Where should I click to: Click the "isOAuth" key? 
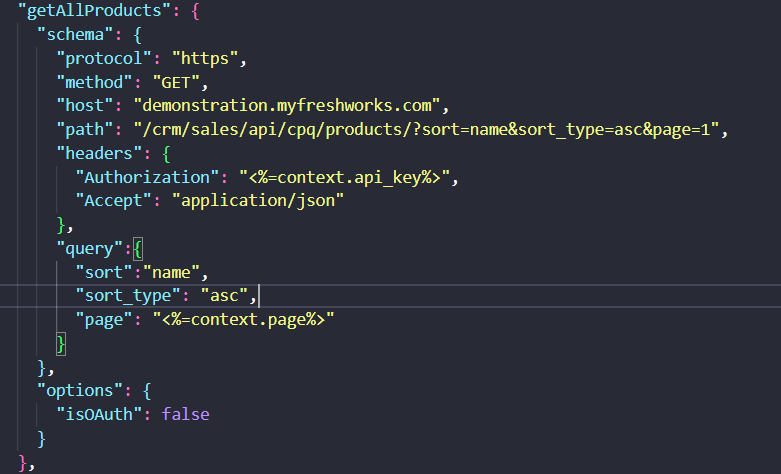point(99,414)
